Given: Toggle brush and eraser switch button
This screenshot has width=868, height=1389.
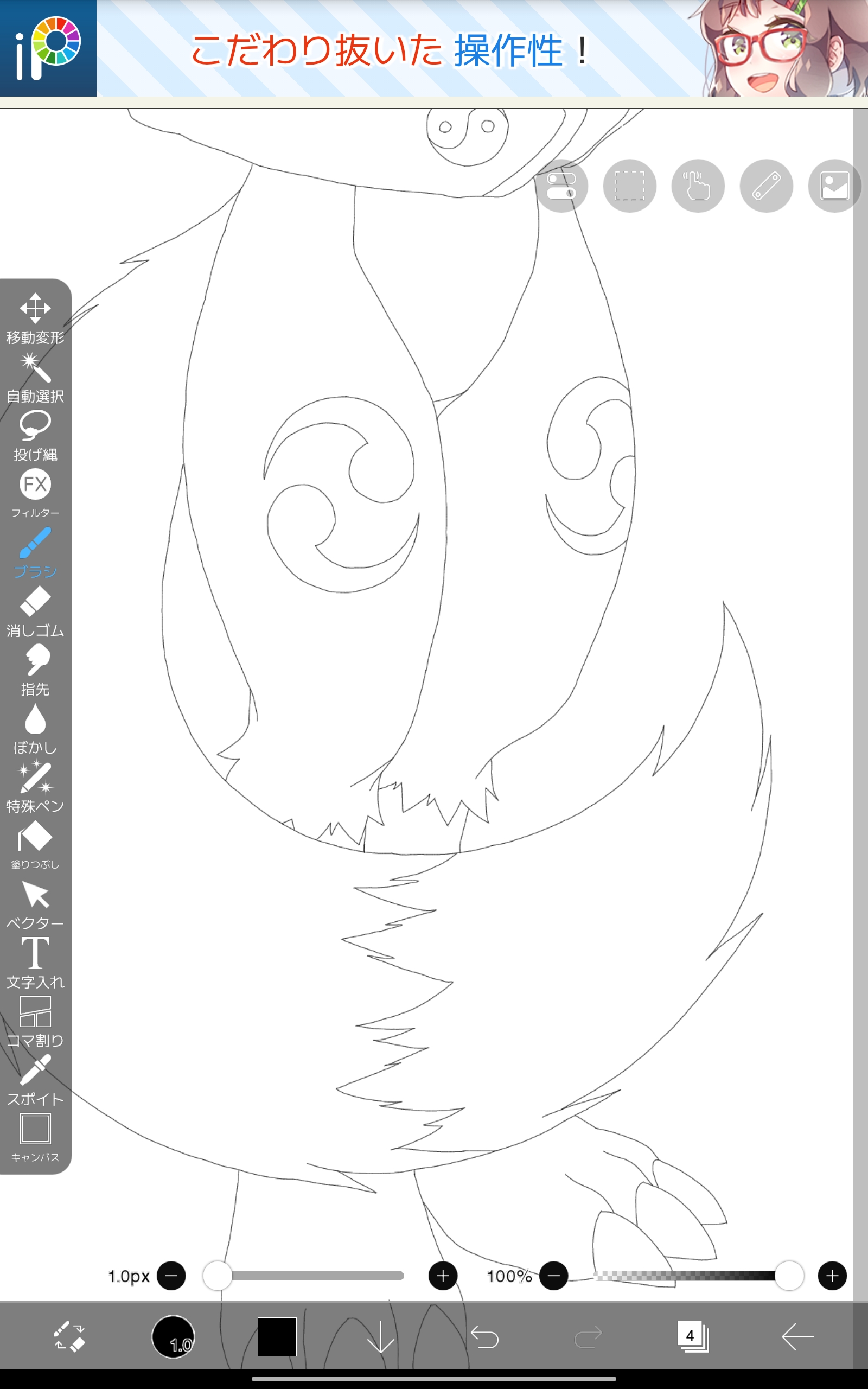Looking at the screenshot, I should (69, 1337).
